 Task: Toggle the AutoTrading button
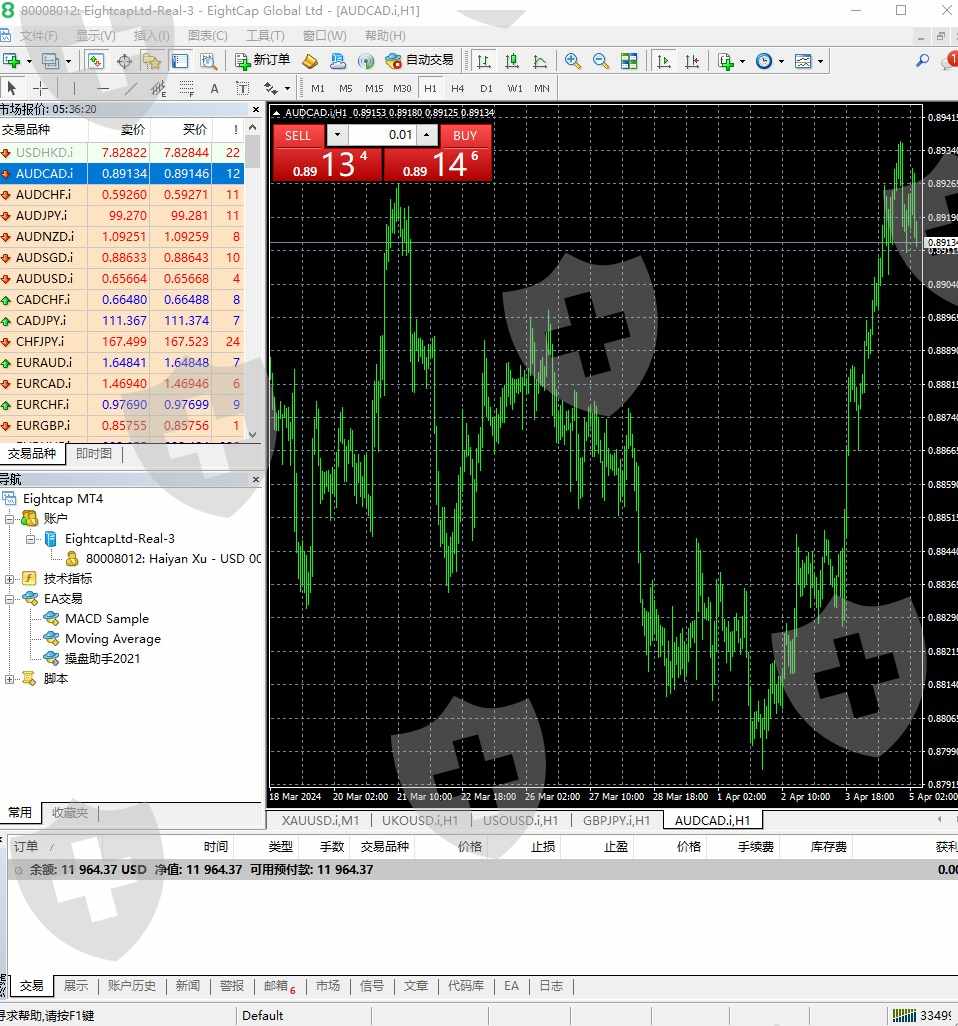pyautogui.click(x=419, y=60)
